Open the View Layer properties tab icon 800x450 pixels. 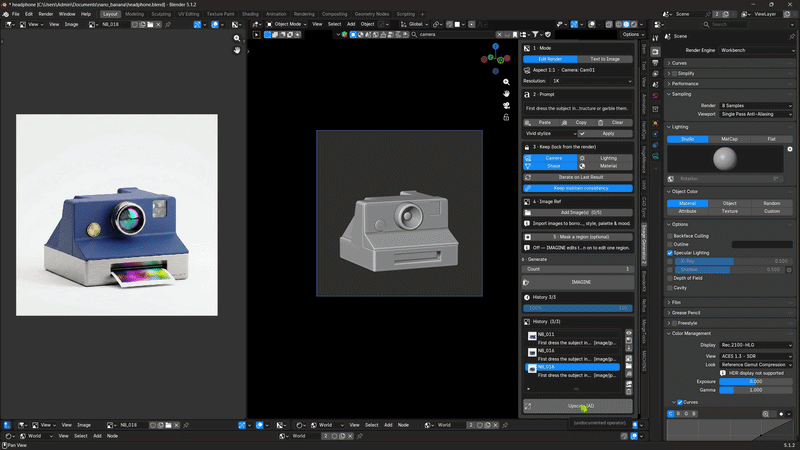[655, 74]
